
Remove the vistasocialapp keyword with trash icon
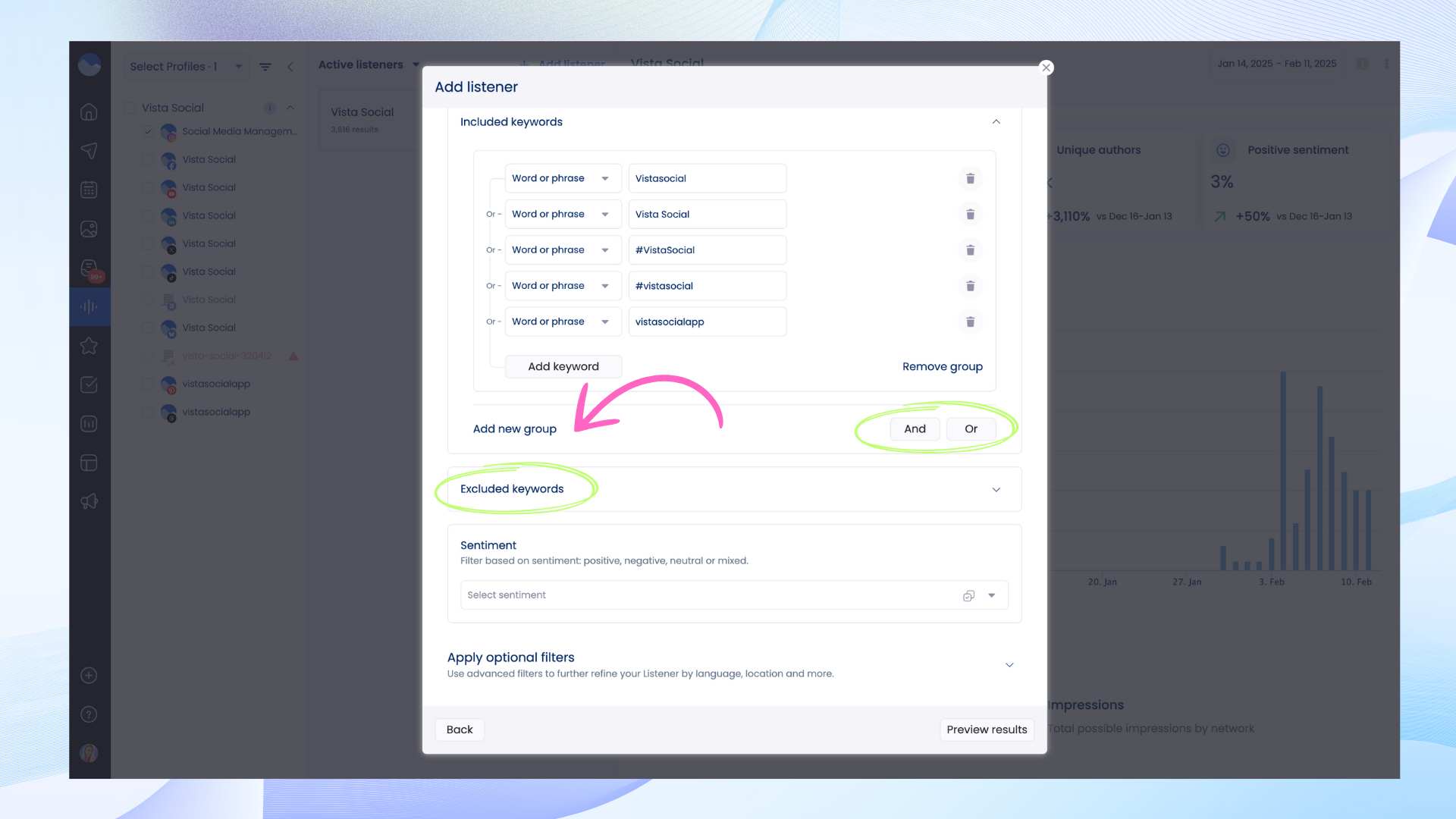(970, 322)
